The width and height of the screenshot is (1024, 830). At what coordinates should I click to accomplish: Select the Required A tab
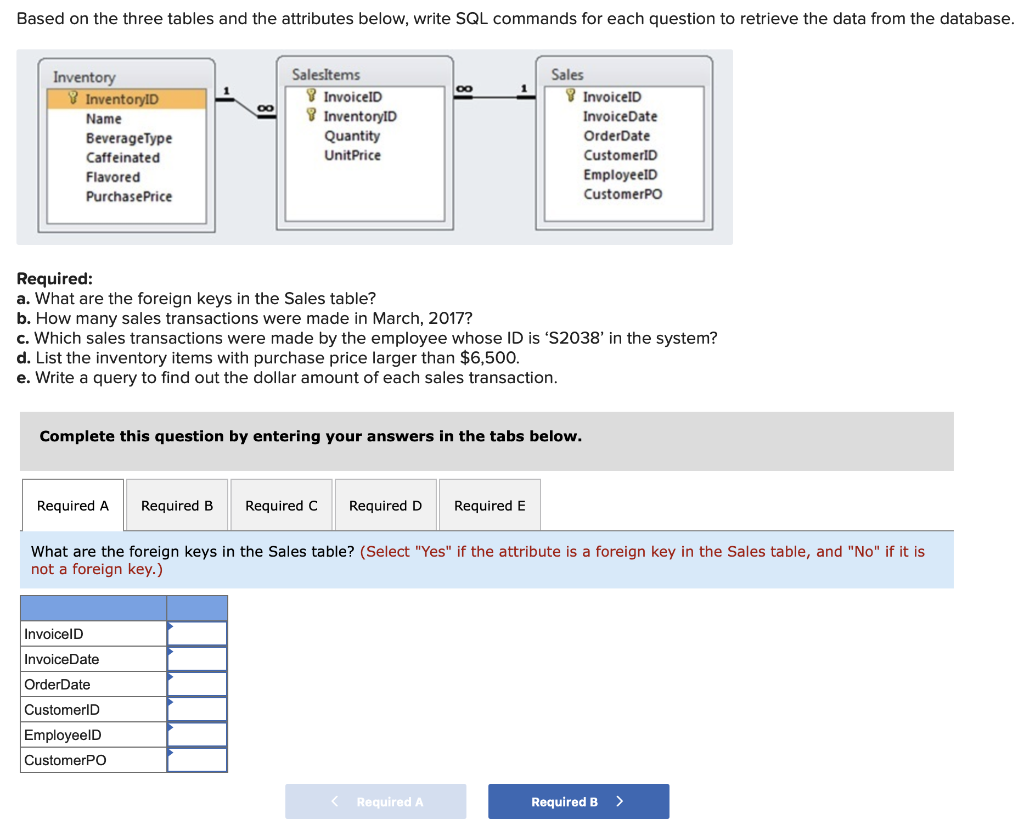point(72,505)
